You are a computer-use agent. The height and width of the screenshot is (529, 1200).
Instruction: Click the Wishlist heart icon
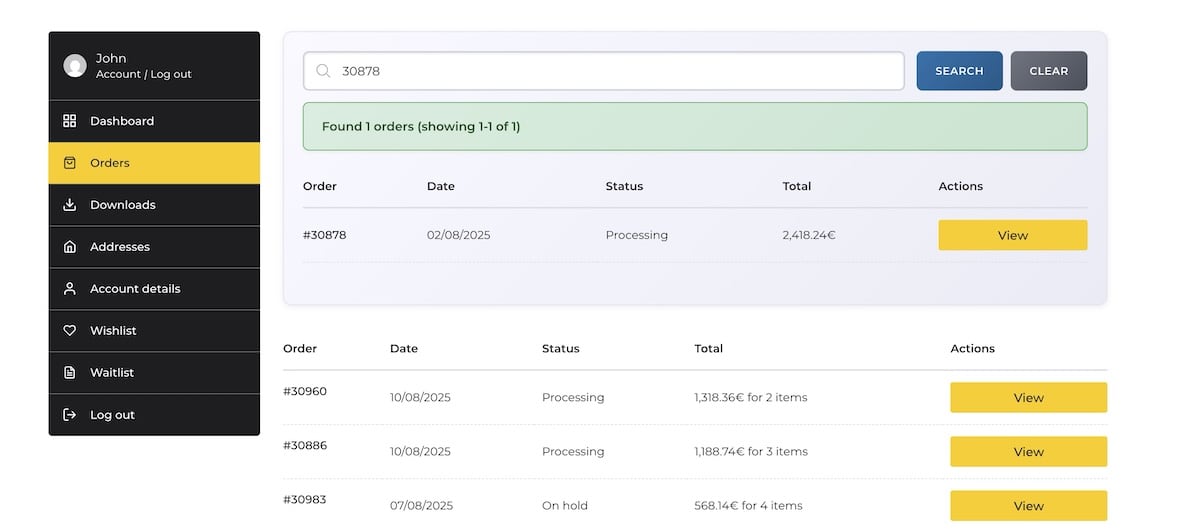pyautogui.click(x=70, y=331)
